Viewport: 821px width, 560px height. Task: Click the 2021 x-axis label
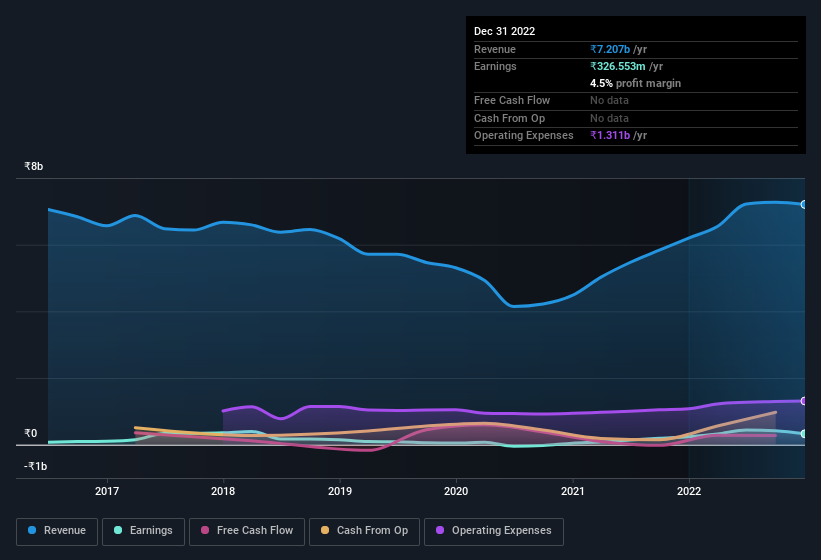[573, 491]
